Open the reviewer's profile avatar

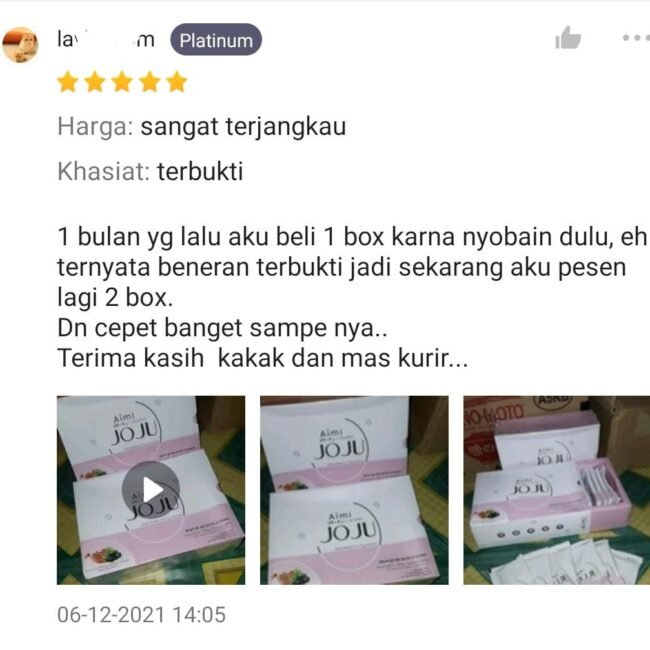20,45
